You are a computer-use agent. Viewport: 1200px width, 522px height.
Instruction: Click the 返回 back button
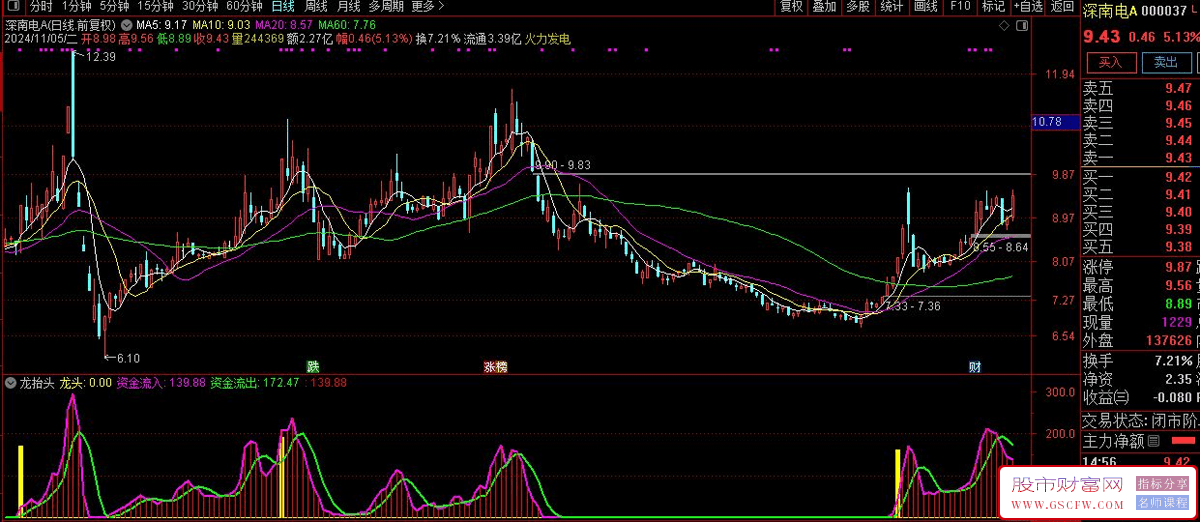1062,6
